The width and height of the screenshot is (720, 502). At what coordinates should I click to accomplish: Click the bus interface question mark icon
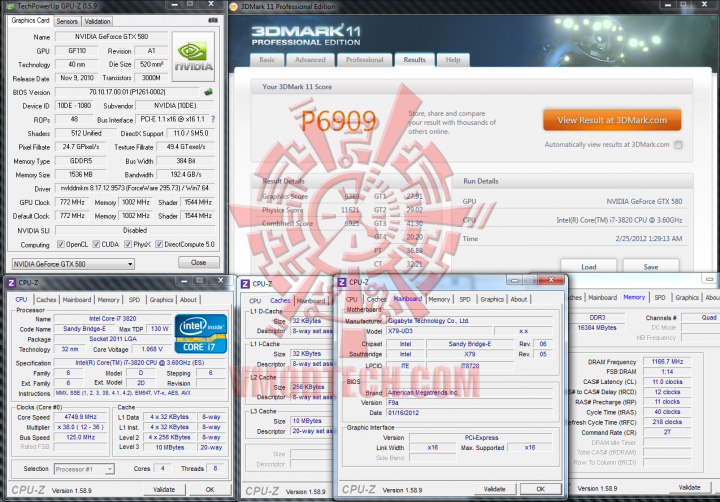click(x=213, y=119)
